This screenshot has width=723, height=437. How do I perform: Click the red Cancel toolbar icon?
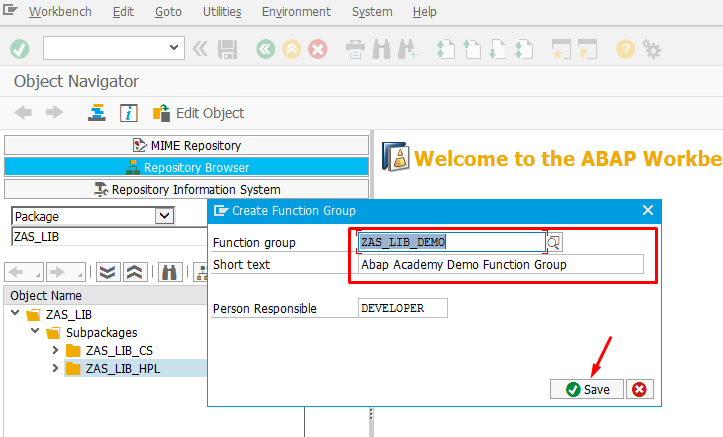click(318, 49)
